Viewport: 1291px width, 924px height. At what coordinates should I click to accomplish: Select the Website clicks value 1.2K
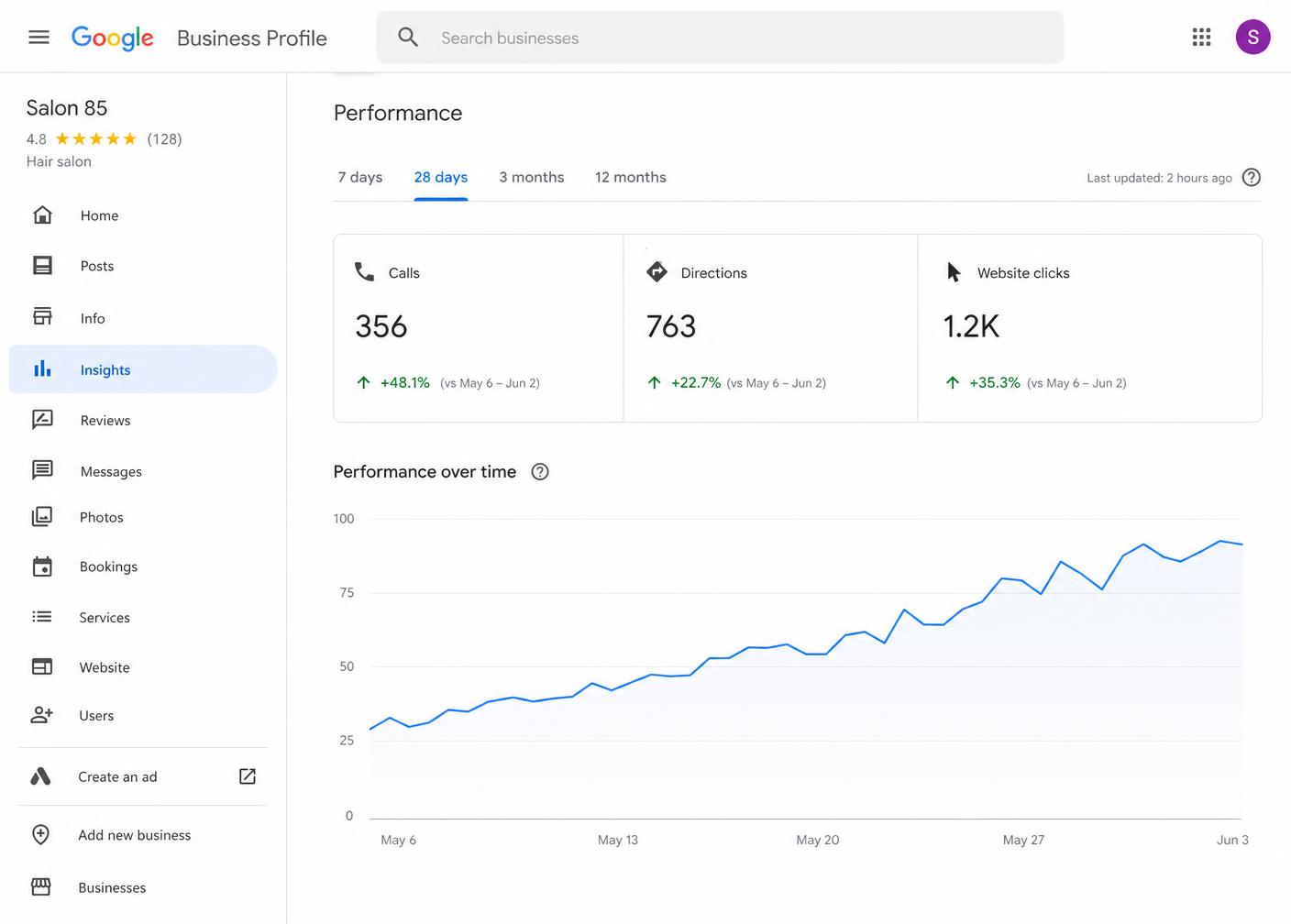click(x=971, y=326)
